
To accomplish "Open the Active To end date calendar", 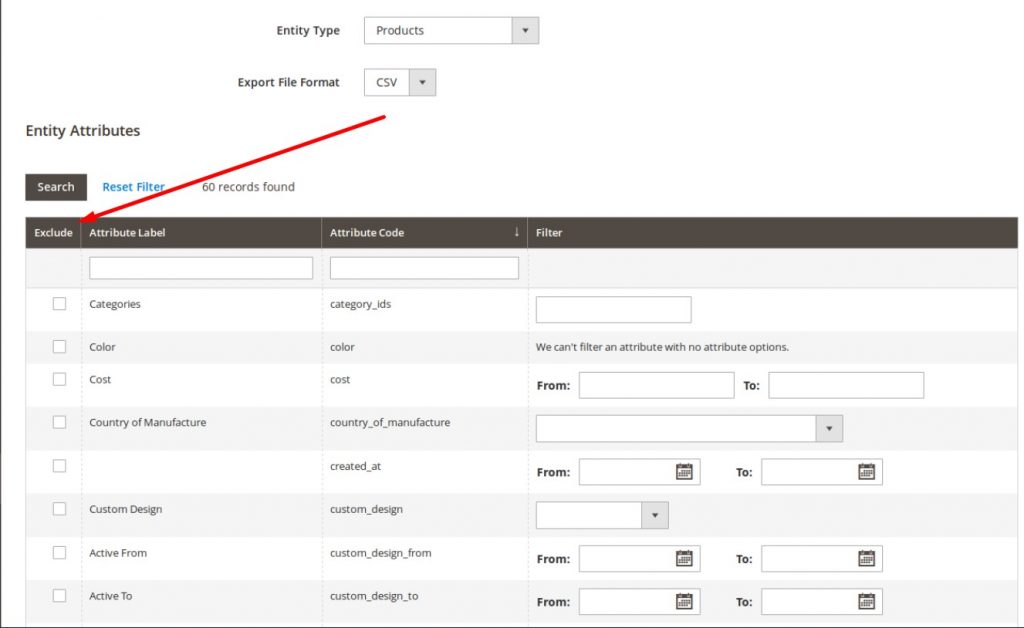I will coord(867,601).
